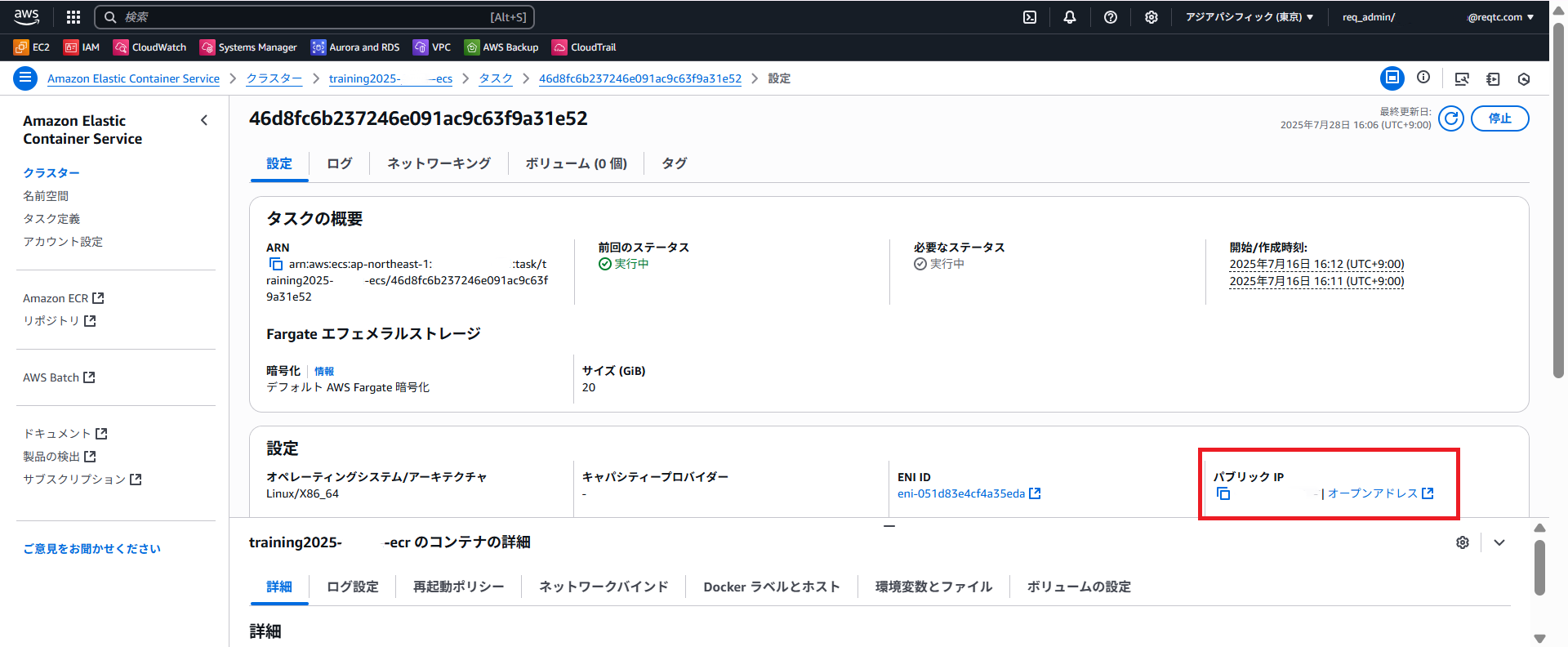The width and height of the screenshot is (1568, 647).
Task: Open タスク定義 in side navigation
Action: (51, 219)
